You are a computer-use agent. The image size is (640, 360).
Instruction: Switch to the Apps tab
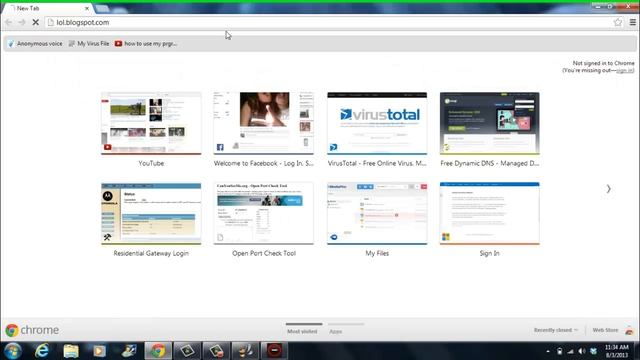click(336, 331)
